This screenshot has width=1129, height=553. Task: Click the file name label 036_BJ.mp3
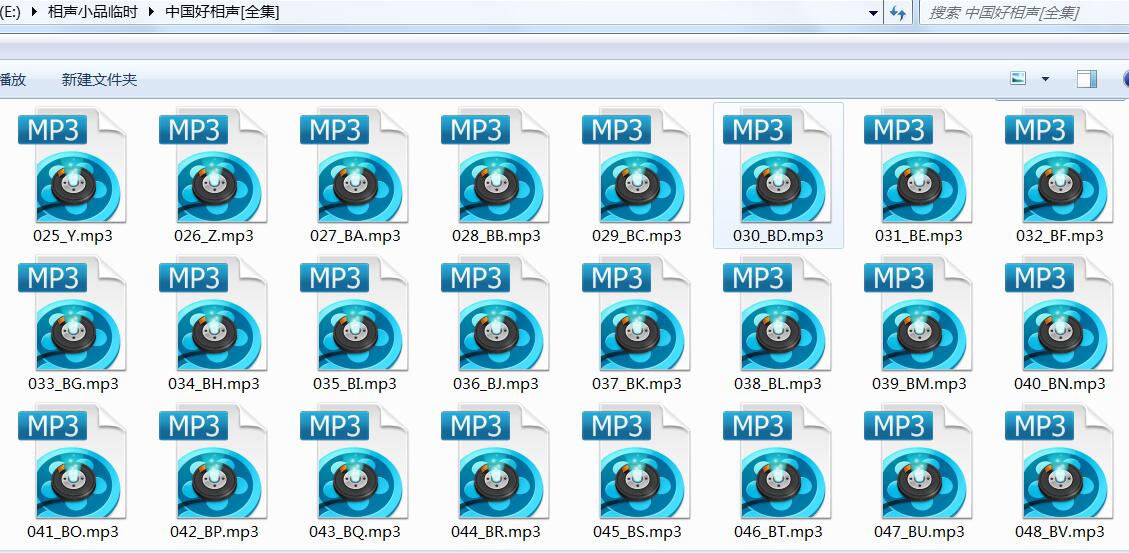(x=495, y=385)
